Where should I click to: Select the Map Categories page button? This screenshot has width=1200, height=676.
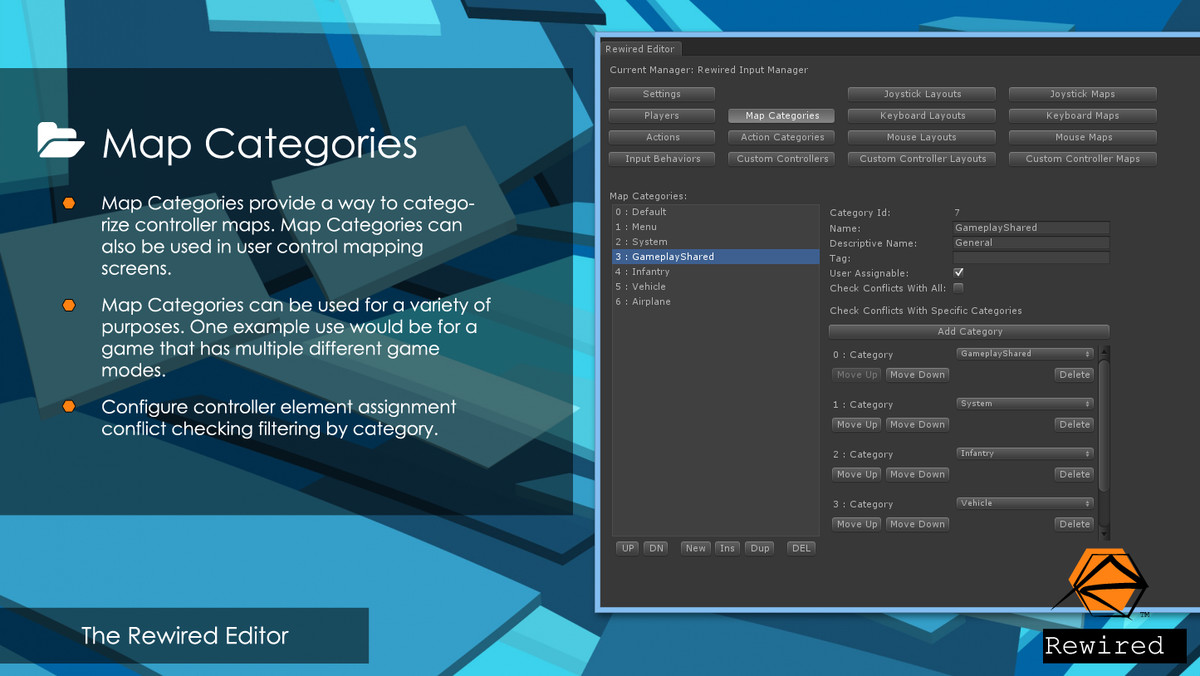click(782, 116)
